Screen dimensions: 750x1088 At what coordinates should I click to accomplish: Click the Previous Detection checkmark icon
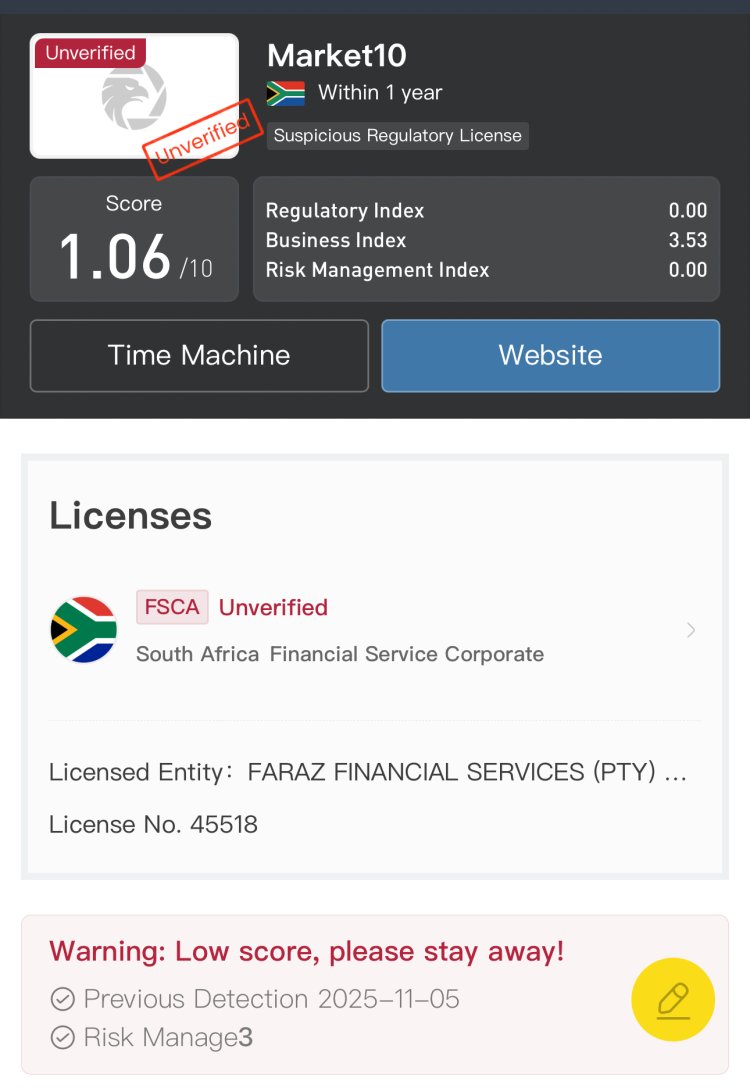click(63, 999)
